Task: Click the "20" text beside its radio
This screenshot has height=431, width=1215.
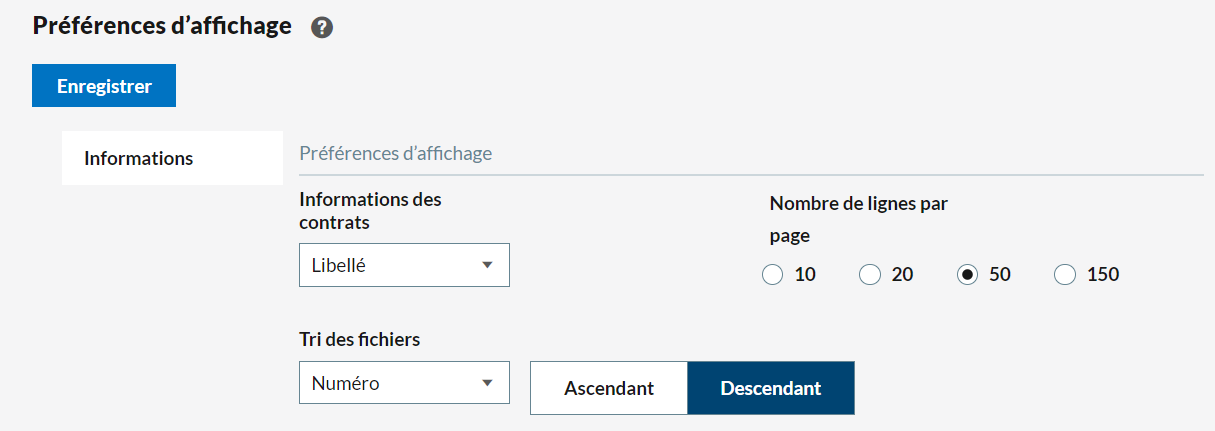Action: 902,274
